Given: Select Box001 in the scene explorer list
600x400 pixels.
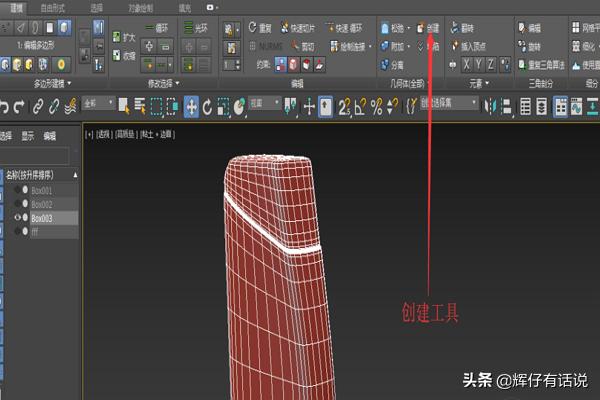Looking at the screenshot, I should tap(41, 190).
